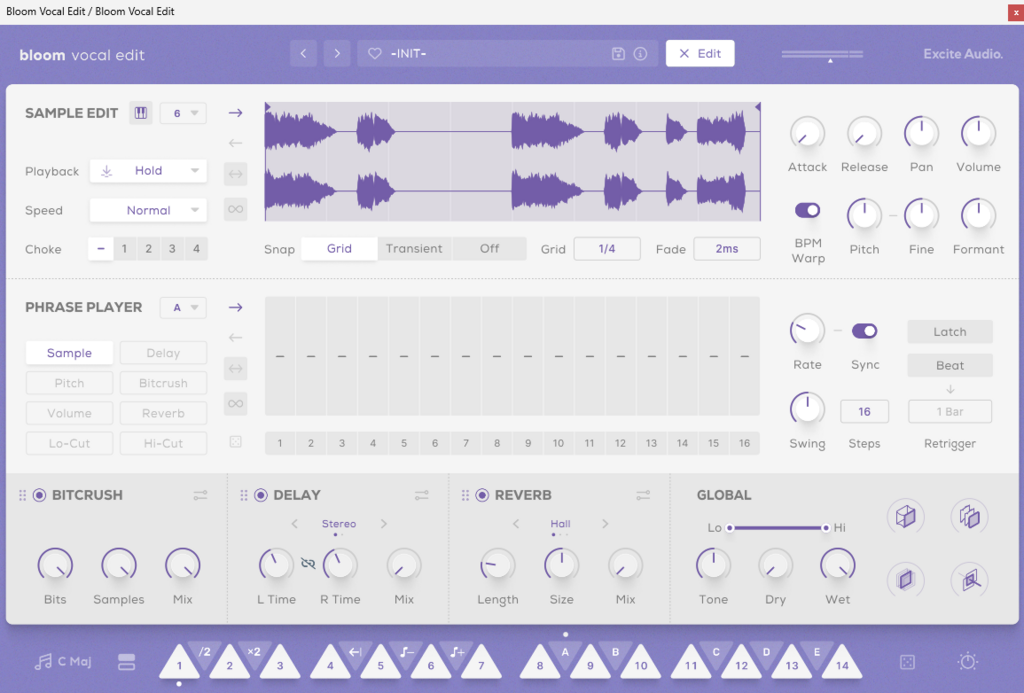This screenshot has height=693, width=1024.
Task: Open the Phrase Player A dropdown
Action: tap(184, 308)
